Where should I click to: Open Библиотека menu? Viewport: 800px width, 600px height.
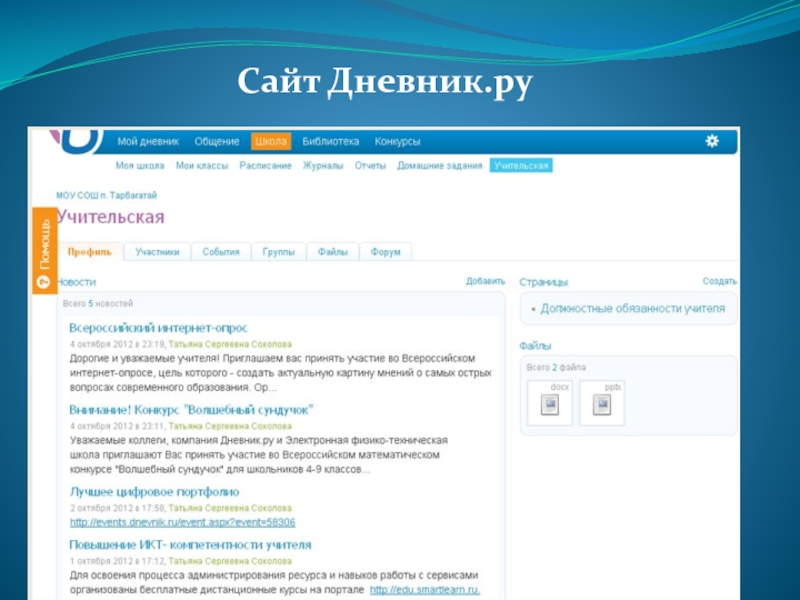click(331, 141)
